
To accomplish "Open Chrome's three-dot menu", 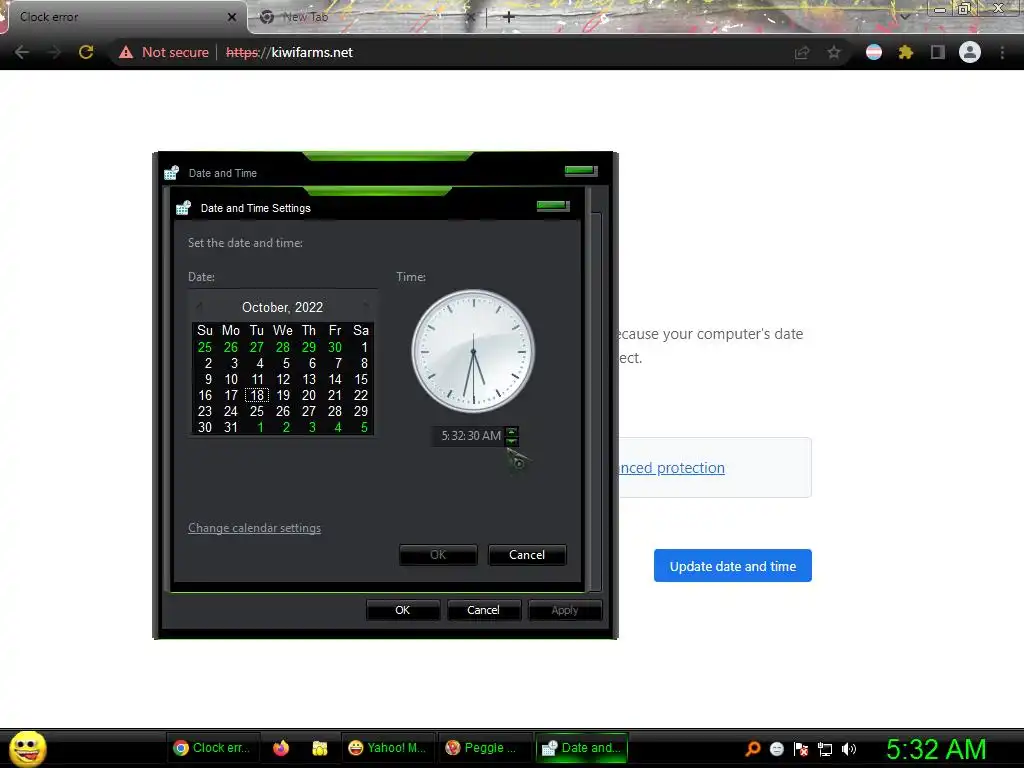I will click(x=1002, y=52).
